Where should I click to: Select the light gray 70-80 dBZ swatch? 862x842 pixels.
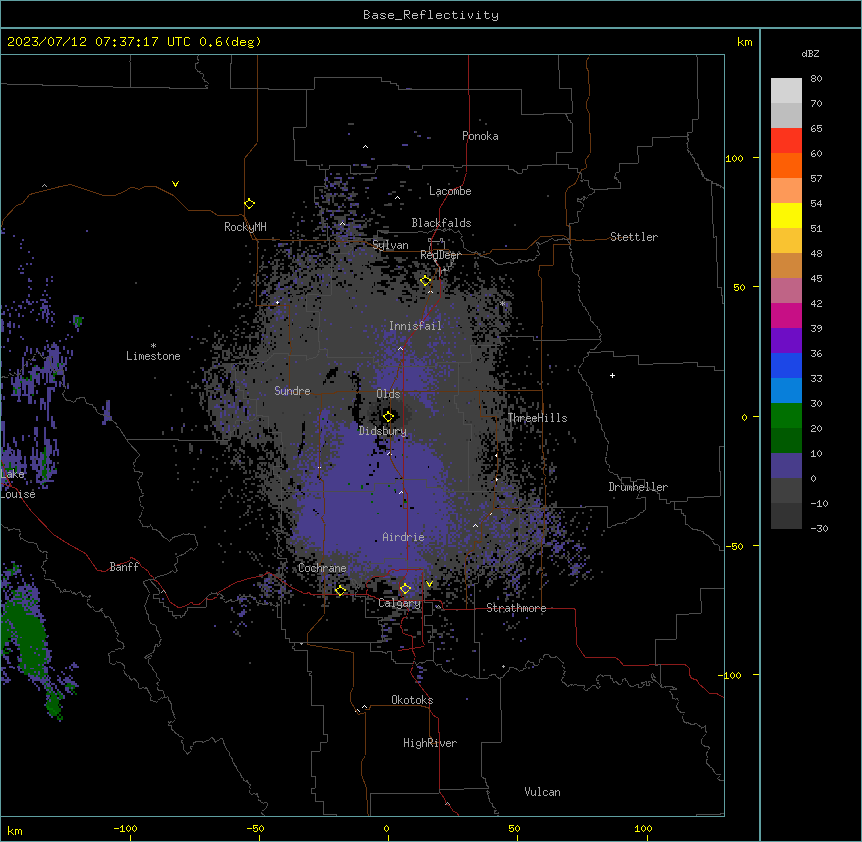786,90
